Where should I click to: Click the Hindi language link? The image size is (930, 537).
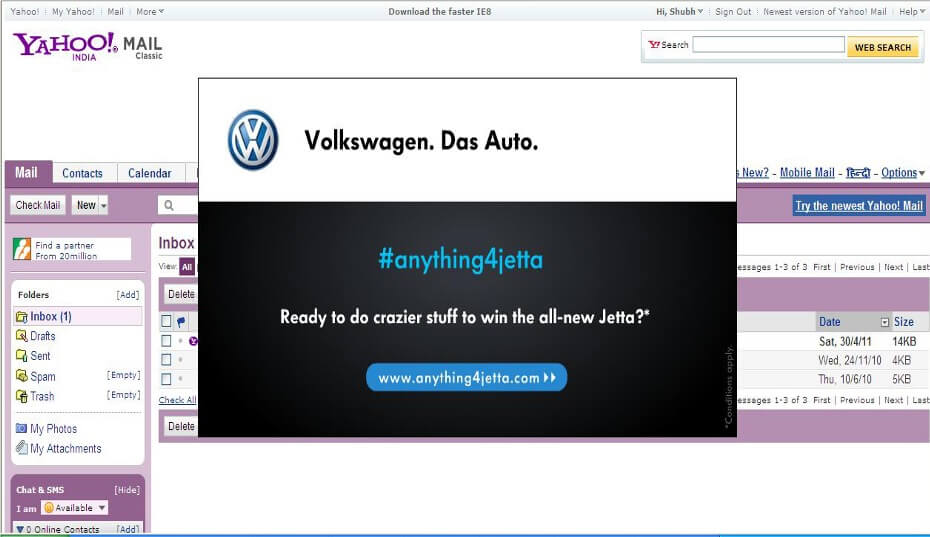click(x=858, y=173)
